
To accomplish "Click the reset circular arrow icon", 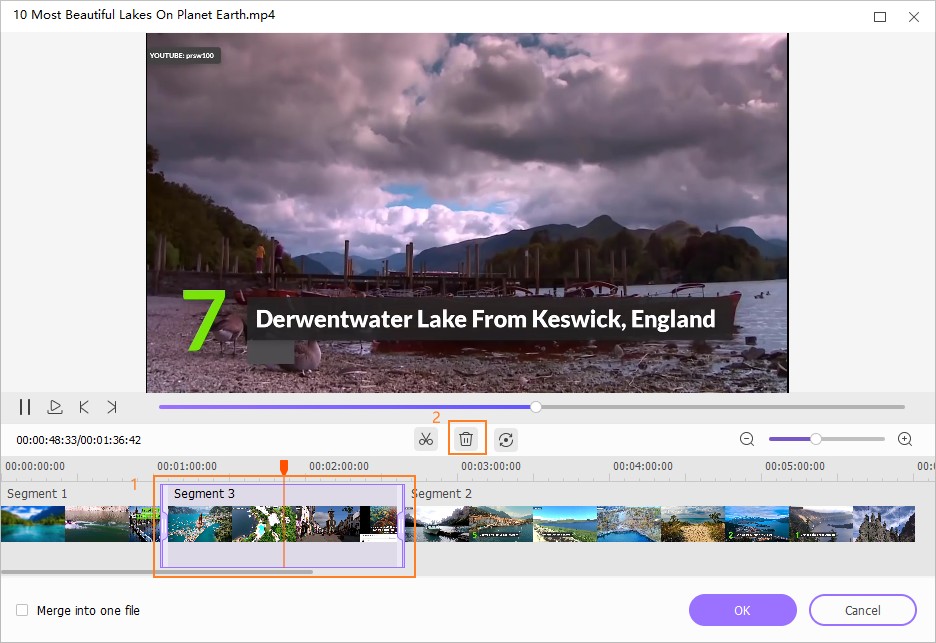I will (x=506, y=439).
